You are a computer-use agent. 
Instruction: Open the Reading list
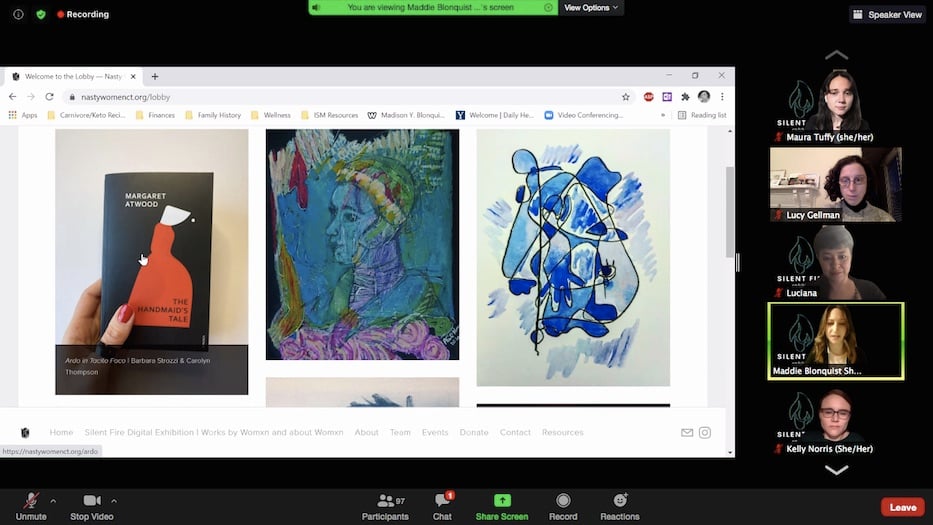click(x=702, y=115)
